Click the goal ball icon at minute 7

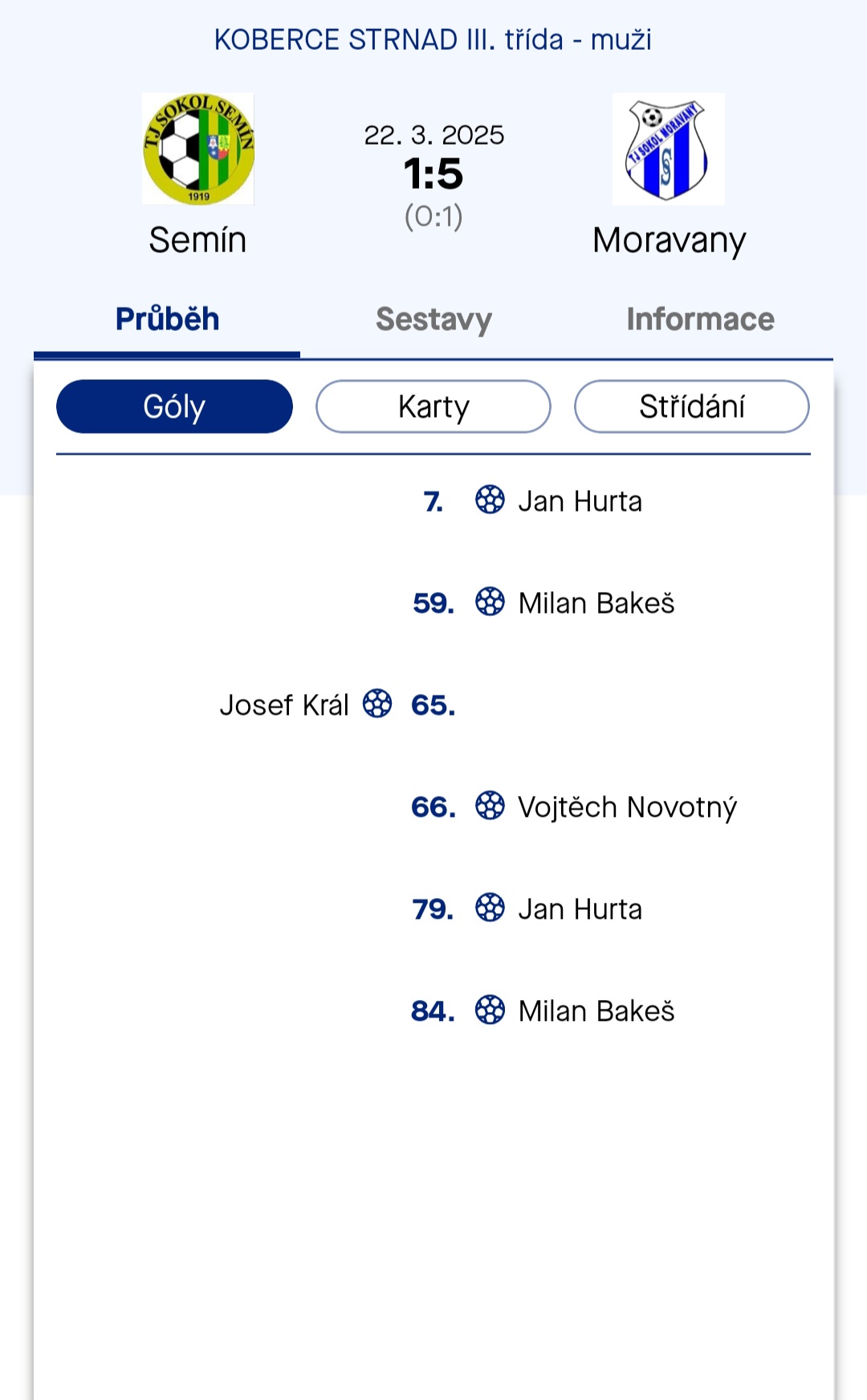click(x=490, y=500)
